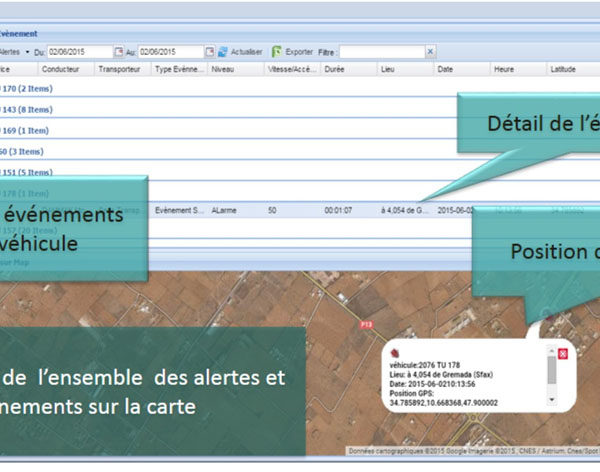Open the Du date calendar picker

click(x=119, y=51)
